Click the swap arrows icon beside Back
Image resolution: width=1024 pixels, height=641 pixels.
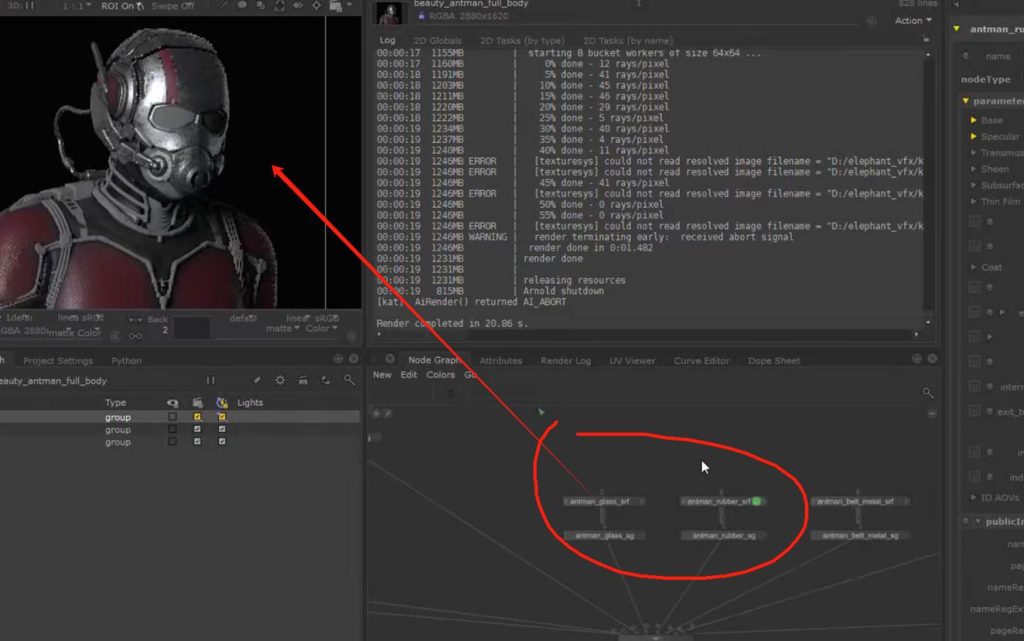pyautogui.click(x=136, y=320)
